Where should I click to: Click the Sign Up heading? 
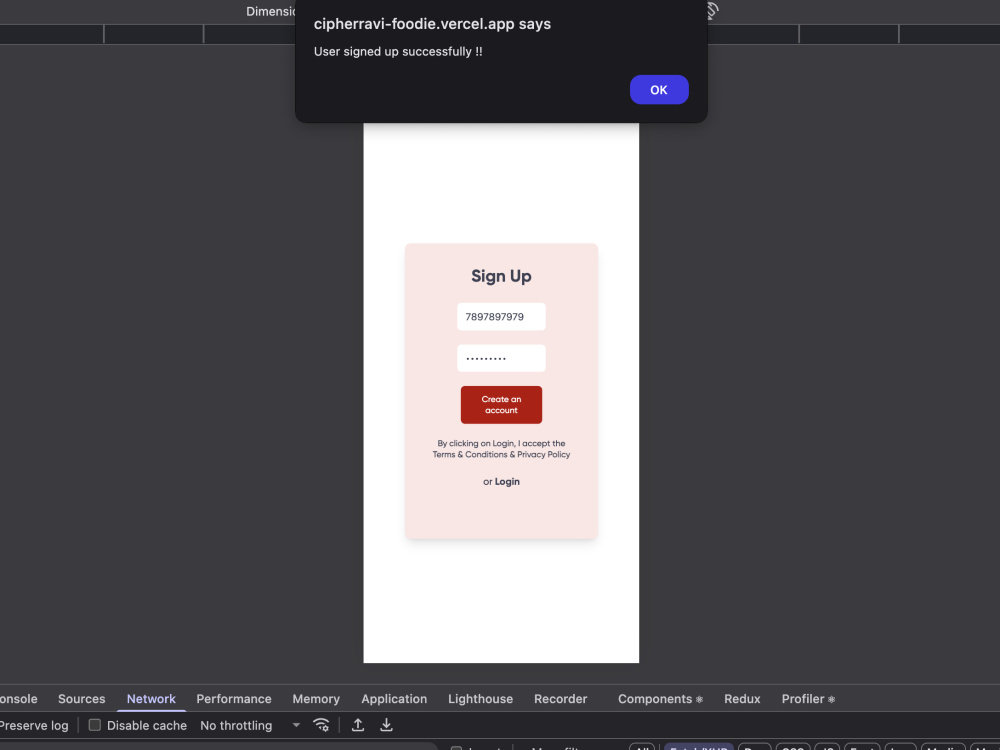[x=501, y=276]
